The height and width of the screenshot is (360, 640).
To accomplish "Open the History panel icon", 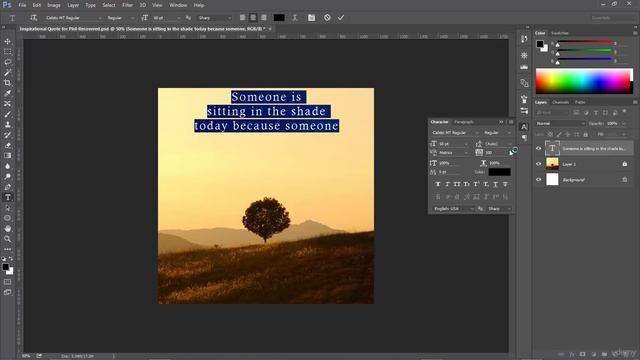I will click(x=524, y=39).
